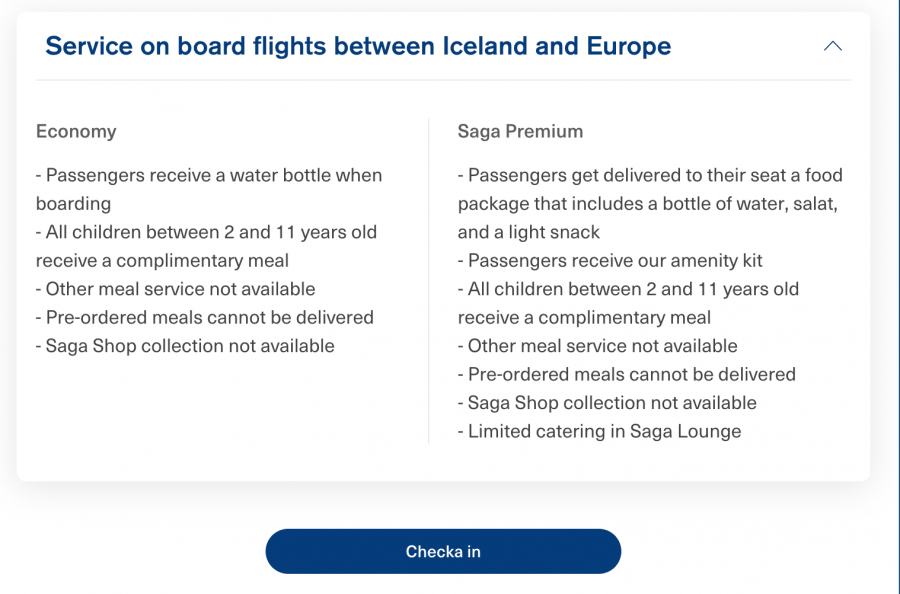The height and width of the screenshot is (594, 900).
Task: Click the vertical divider between the two columns
Action: pos(429,280)
